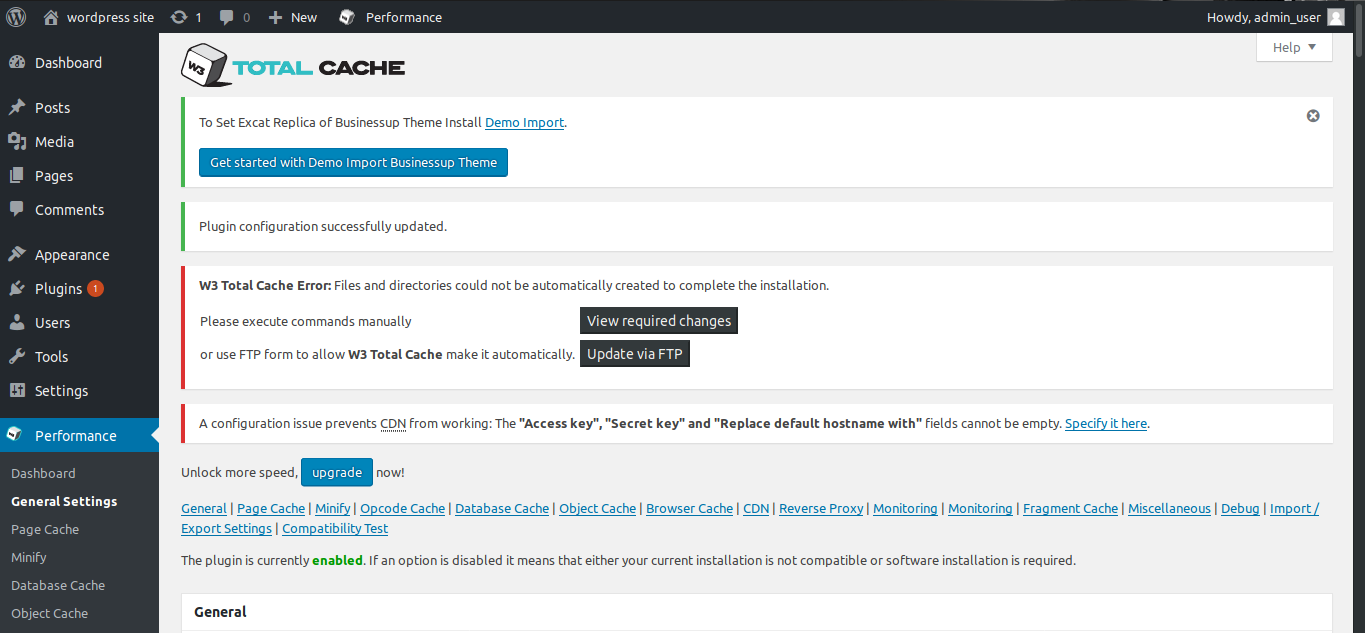Follow the Specify it here link
Viewport: 1365px width, 633px height.
click(x=1105, y=424)
